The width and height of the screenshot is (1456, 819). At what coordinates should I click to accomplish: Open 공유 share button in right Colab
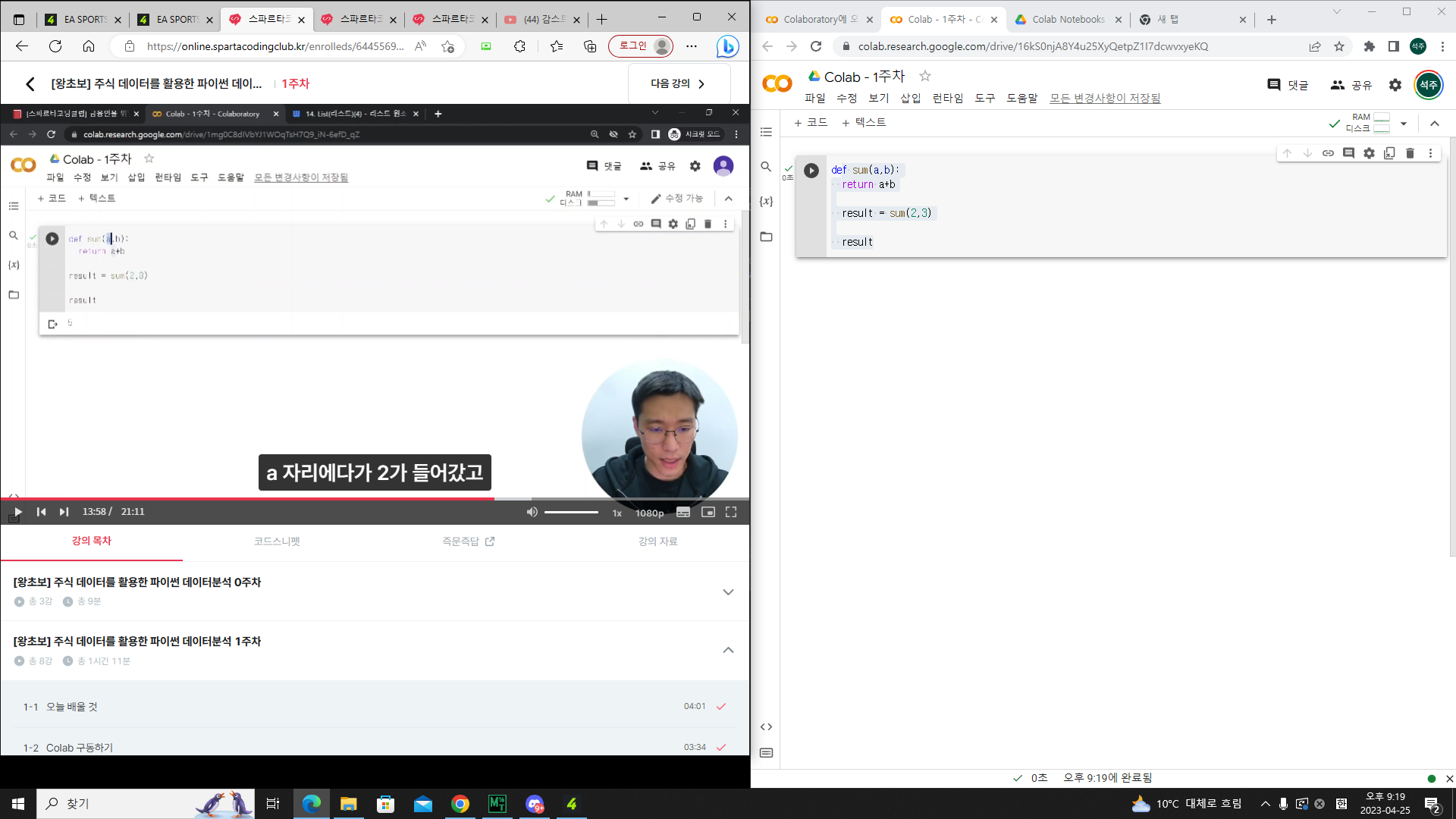click(x=1351, y=85)
